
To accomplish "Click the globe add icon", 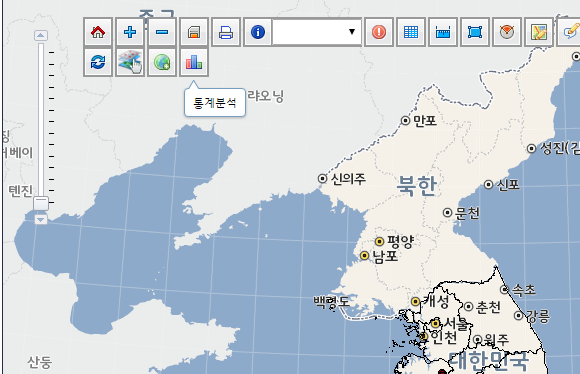I will 162,62.
